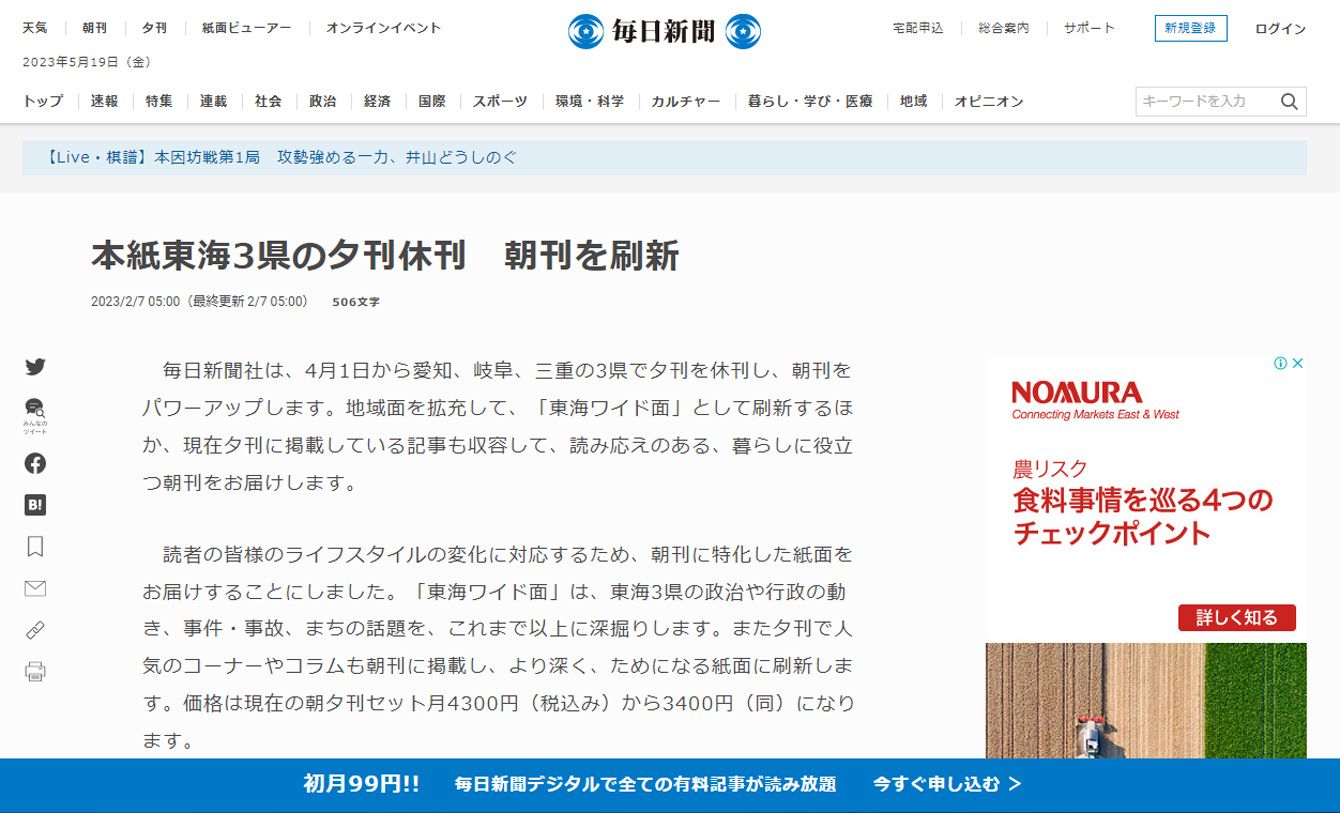Open the 政治 menu section
This screenshot has height=813, width=1340.
tap(322, 101)
